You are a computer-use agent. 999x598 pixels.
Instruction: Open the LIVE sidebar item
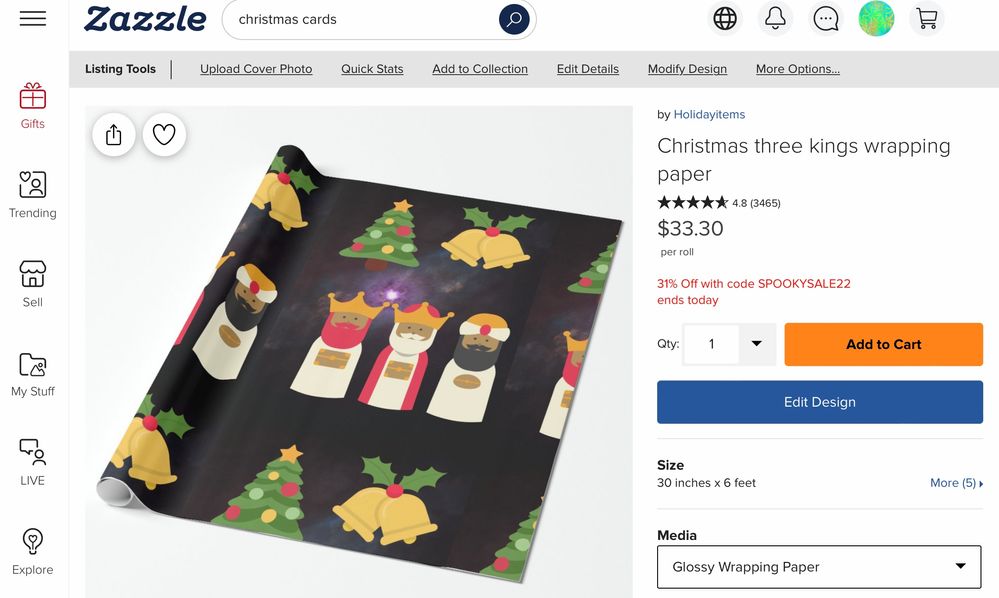[32, 463]
